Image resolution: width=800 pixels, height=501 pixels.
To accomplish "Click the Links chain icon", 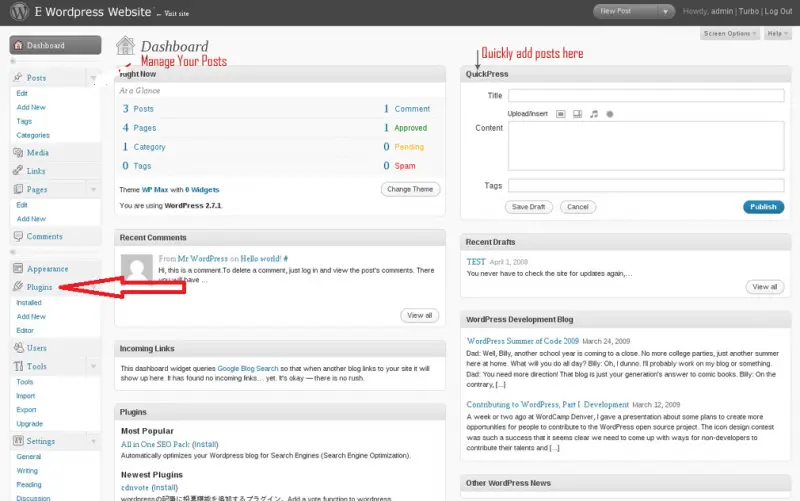I will pos(18,170).
